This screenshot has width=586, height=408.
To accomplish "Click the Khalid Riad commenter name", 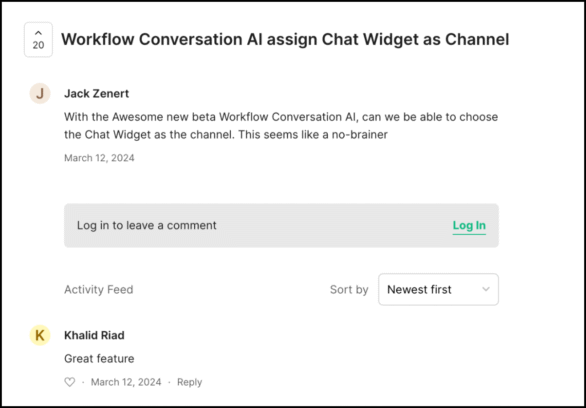I will (x=94, y=335).
